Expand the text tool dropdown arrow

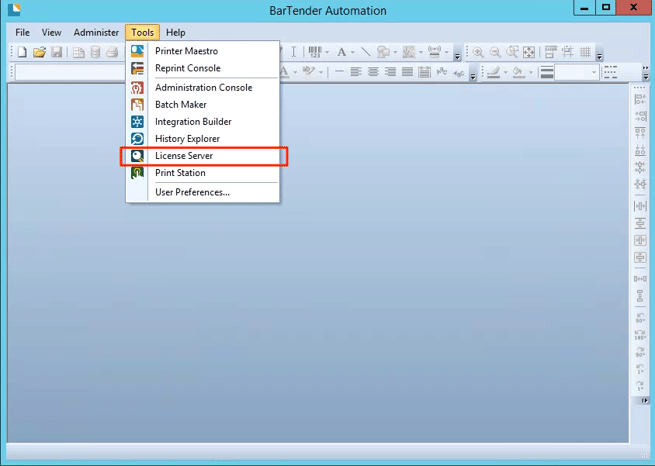tap(353, 52)
